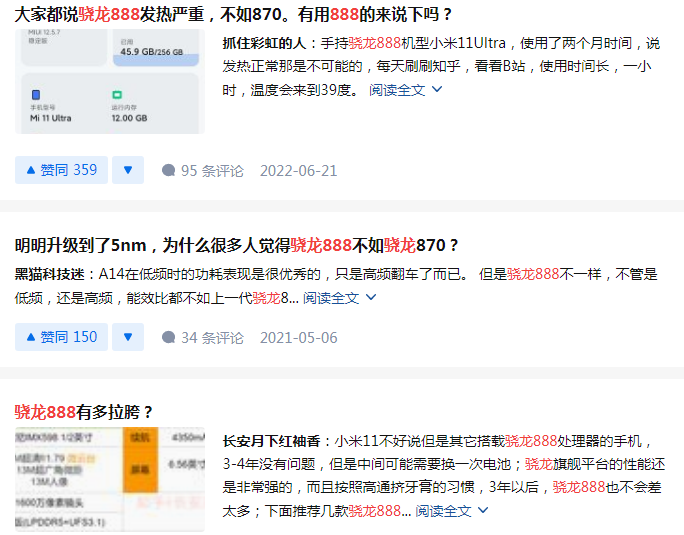Viewport: 684px width, 535px height.
Task: Expand full answer by 抓住彩虹的人
Action: pyautogui.click(x=406, y=90)
